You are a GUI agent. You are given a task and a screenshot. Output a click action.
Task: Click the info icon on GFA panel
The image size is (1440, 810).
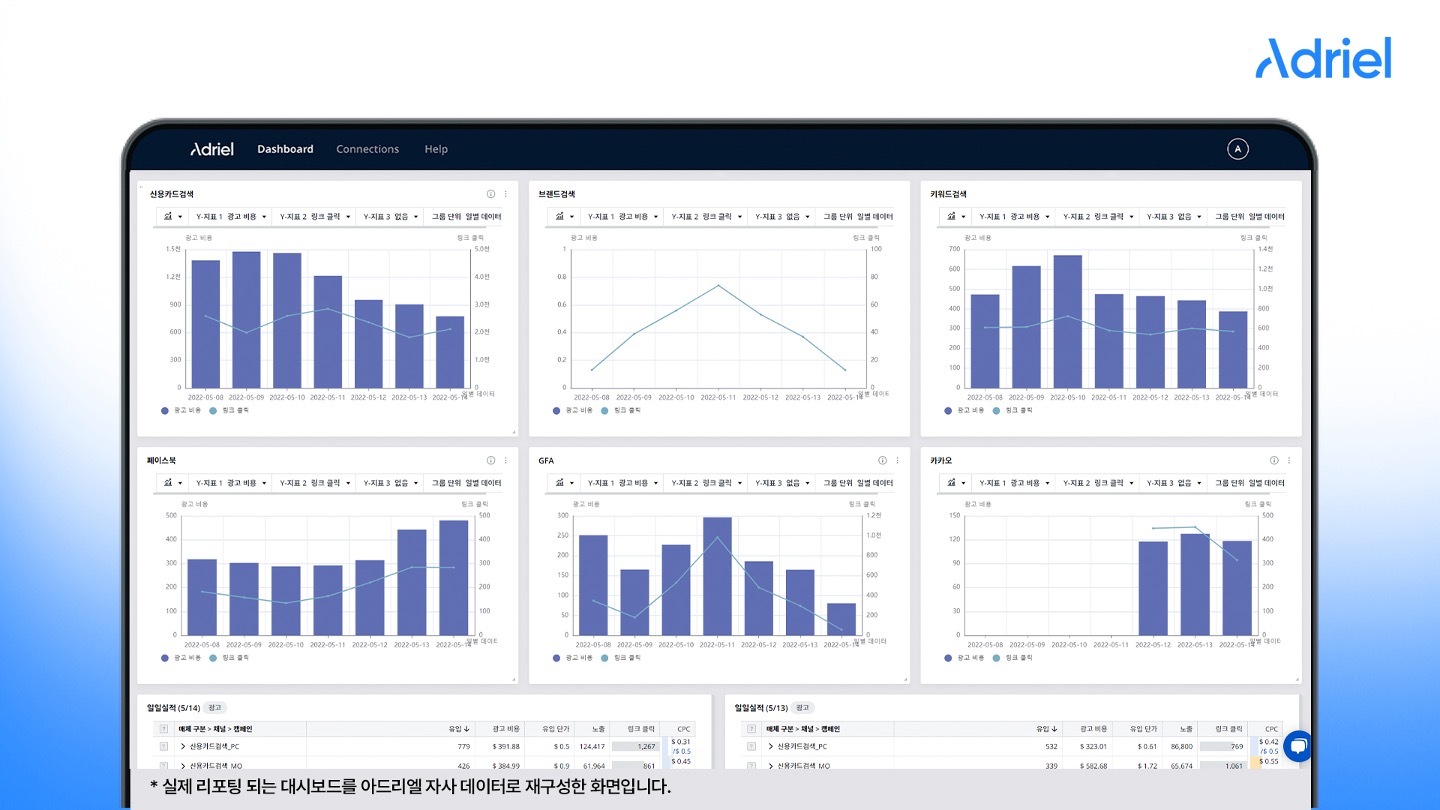click(x=882, y=461)
